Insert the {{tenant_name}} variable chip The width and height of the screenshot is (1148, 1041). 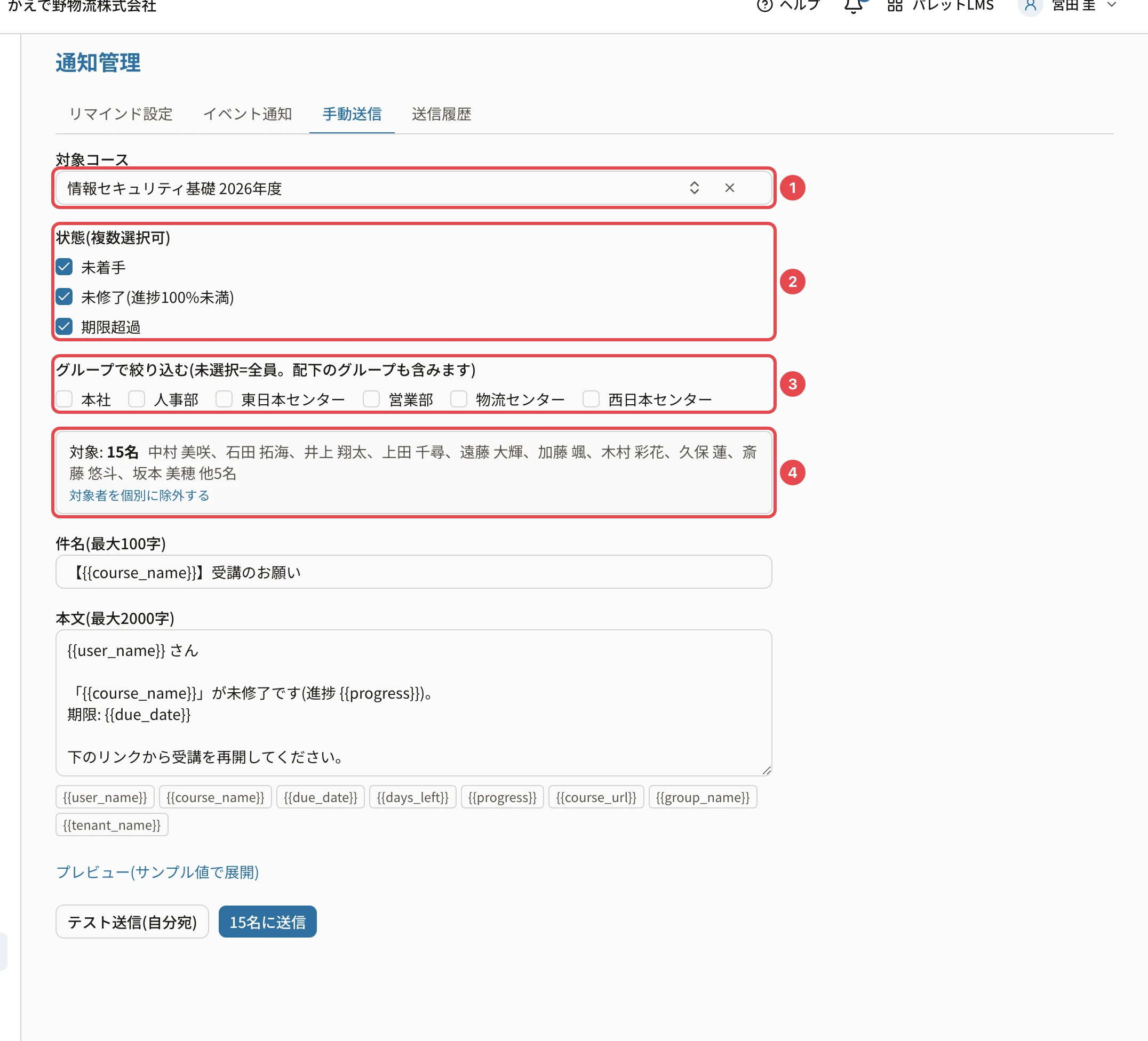111,824
